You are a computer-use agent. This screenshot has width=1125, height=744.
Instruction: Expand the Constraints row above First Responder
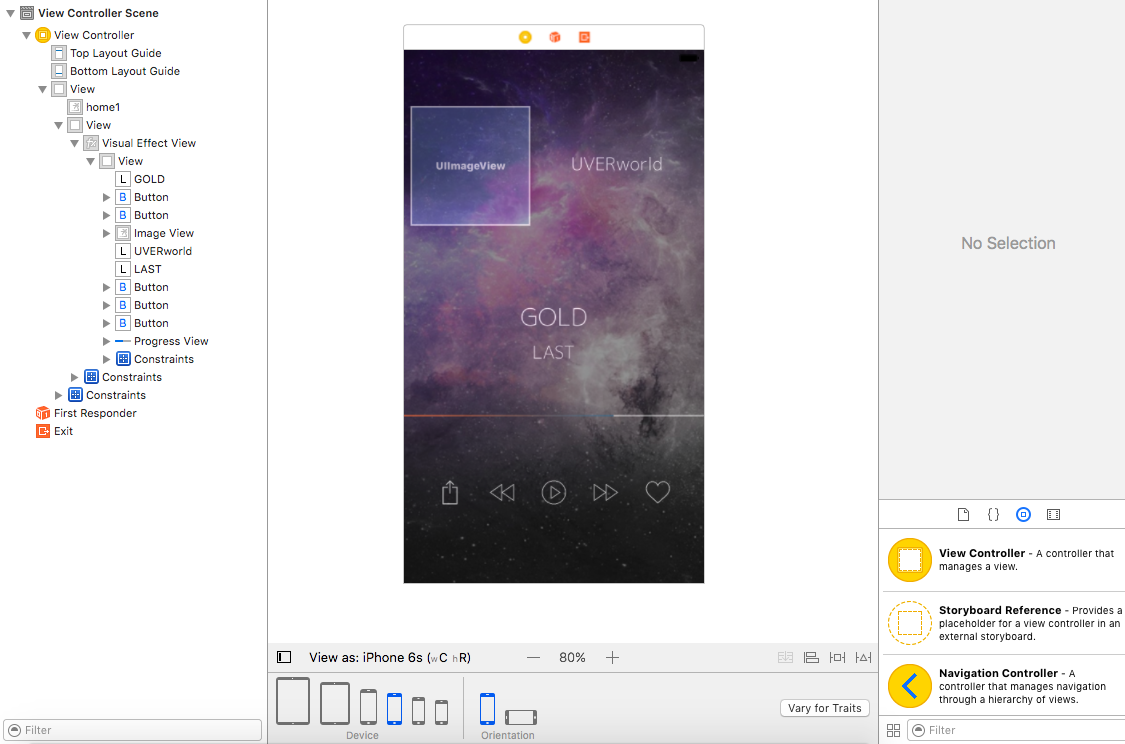[59, 395]
